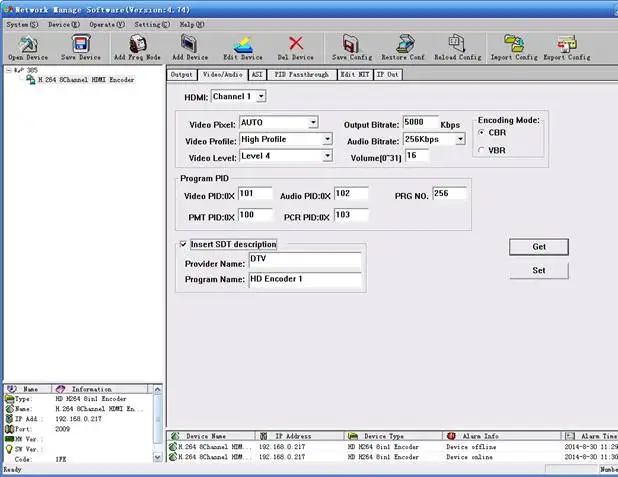The width and height of the screenshot is (618, 477).
Task: Open the HDMI channel dropdown
Action: 260,96
